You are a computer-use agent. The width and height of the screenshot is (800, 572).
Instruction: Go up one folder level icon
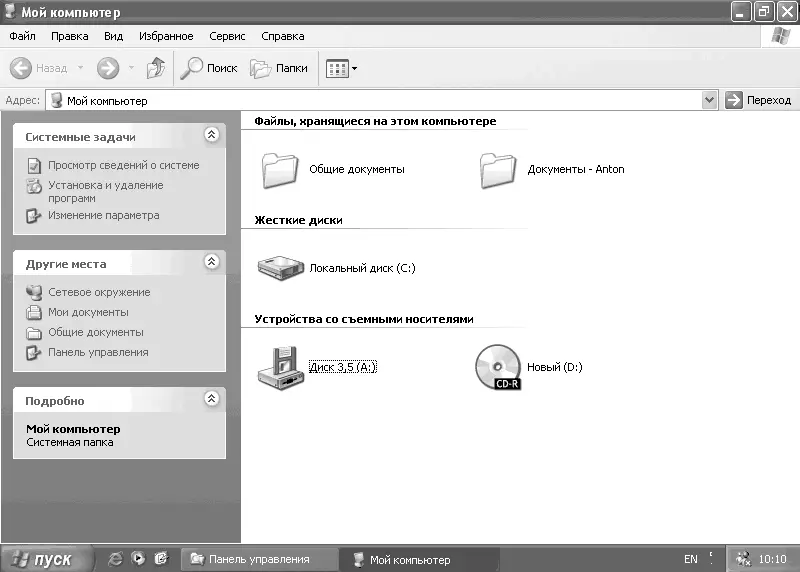click(x=156, y=68)
